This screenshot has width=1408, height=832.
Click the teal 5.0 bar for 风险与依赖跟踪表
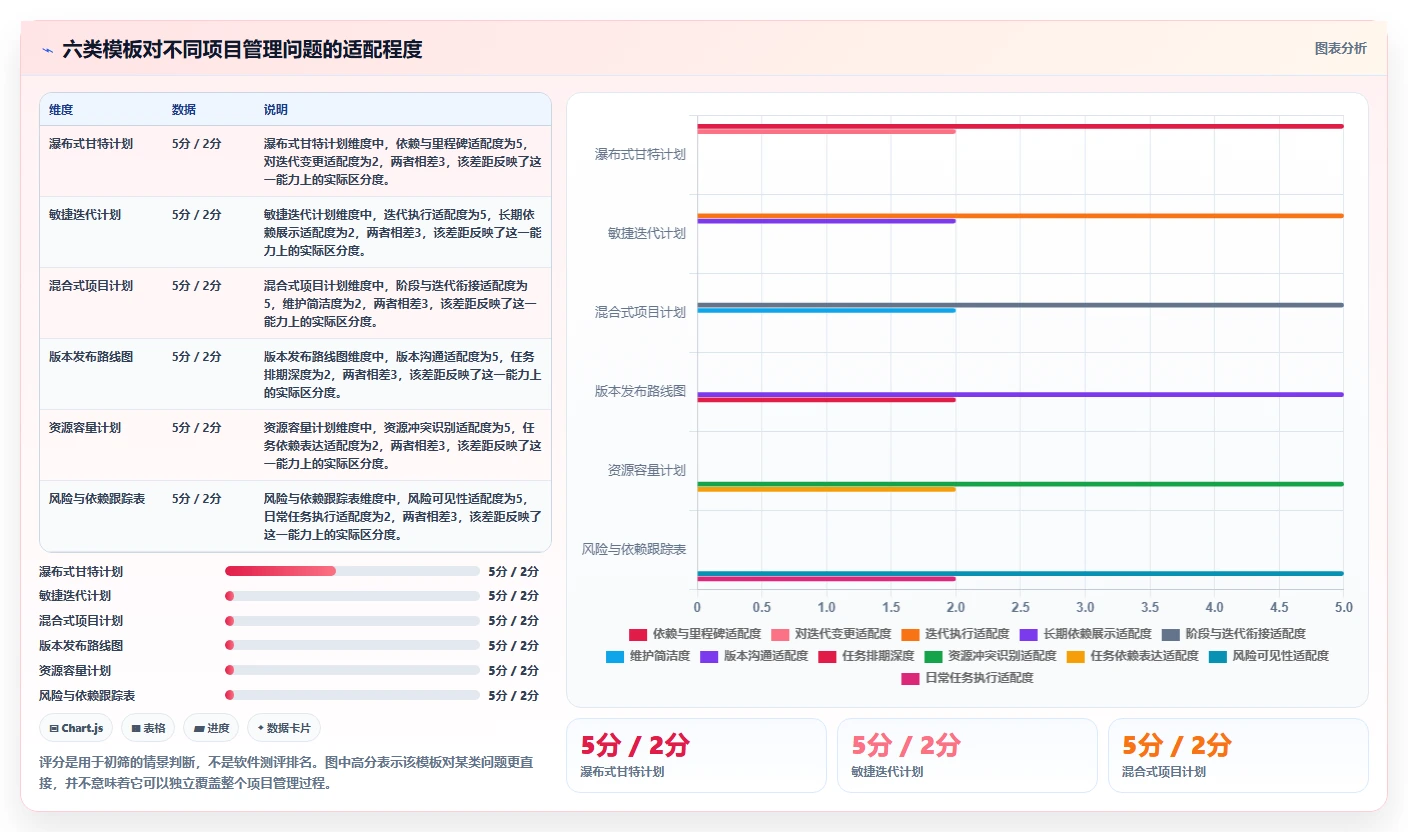(1020, 573)
